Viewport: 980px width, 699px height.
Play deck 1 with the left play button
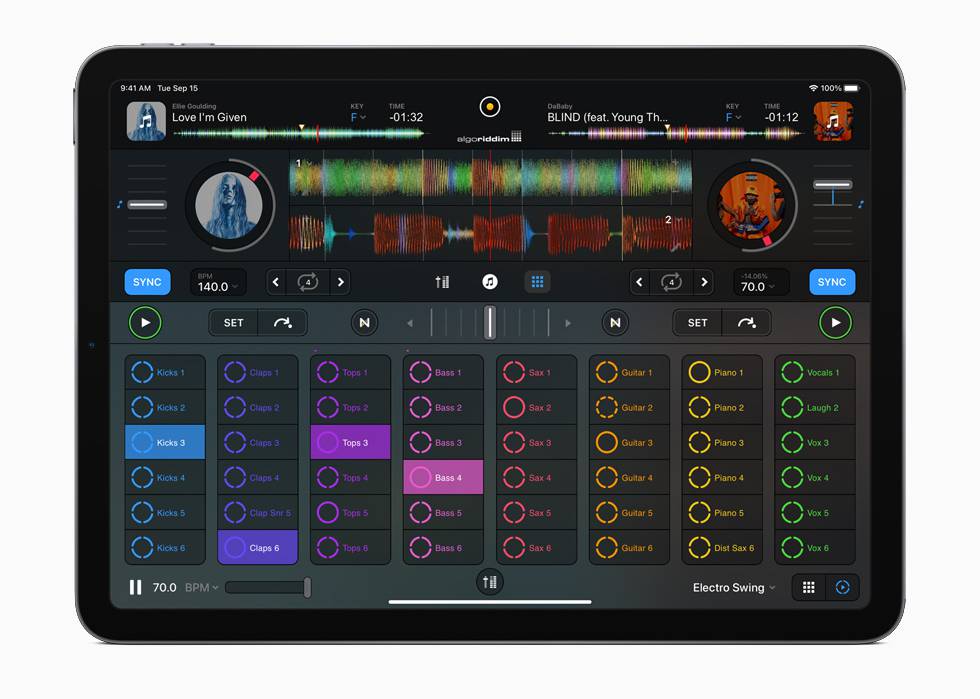point(145,323)
